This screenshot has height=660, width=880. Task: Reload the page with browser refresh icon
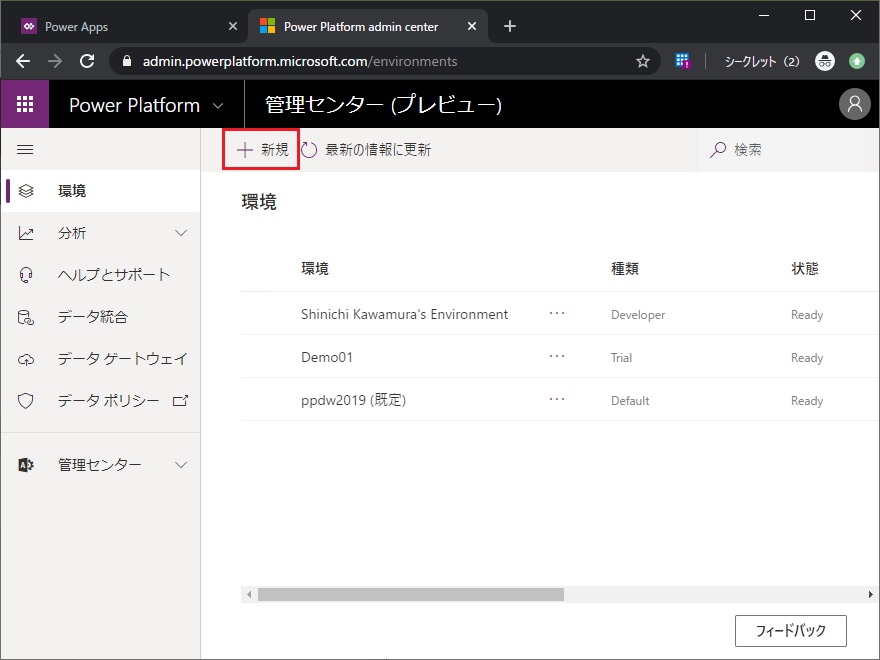[x=87, y=61]
